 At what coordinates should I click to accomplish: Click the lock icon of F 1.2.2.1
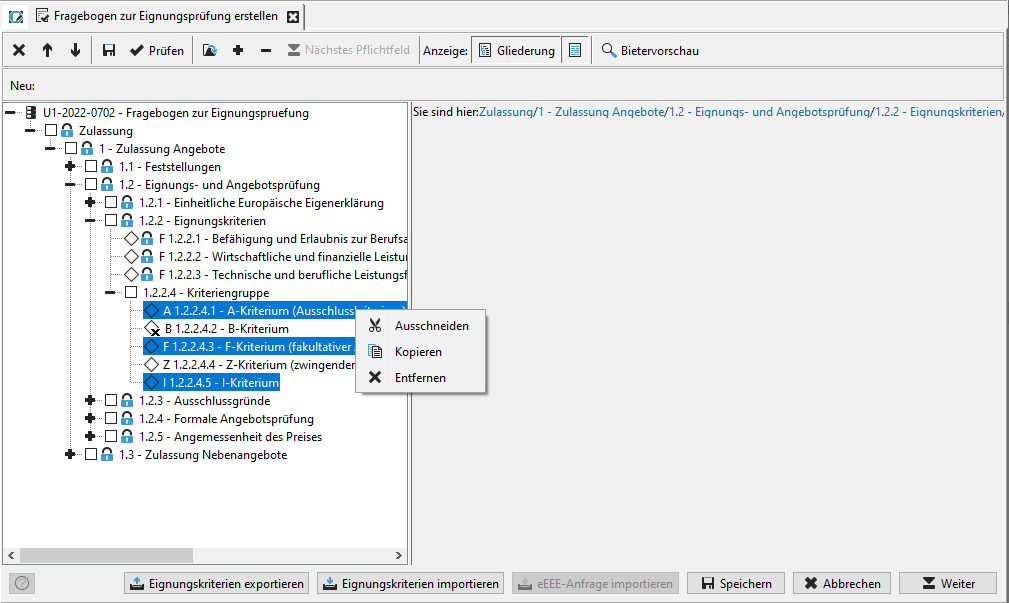click(147, 239)
